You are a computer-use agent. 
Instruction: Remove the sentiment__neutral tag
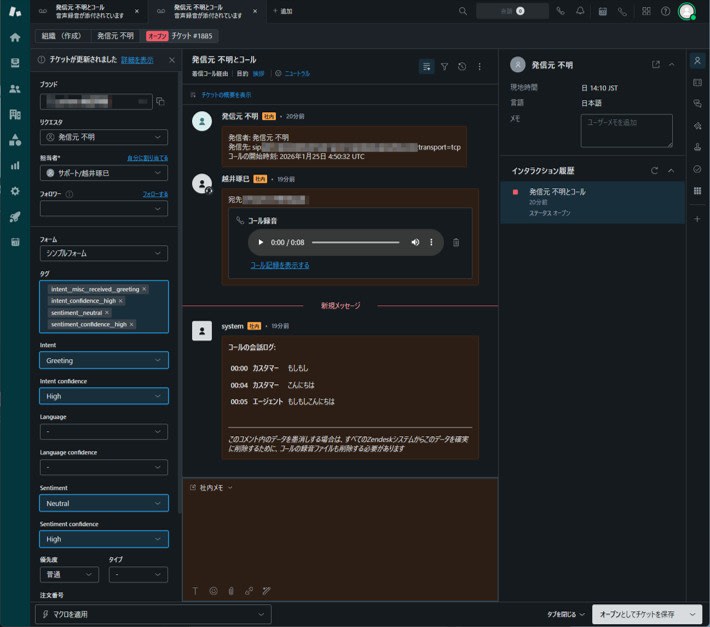107,312
